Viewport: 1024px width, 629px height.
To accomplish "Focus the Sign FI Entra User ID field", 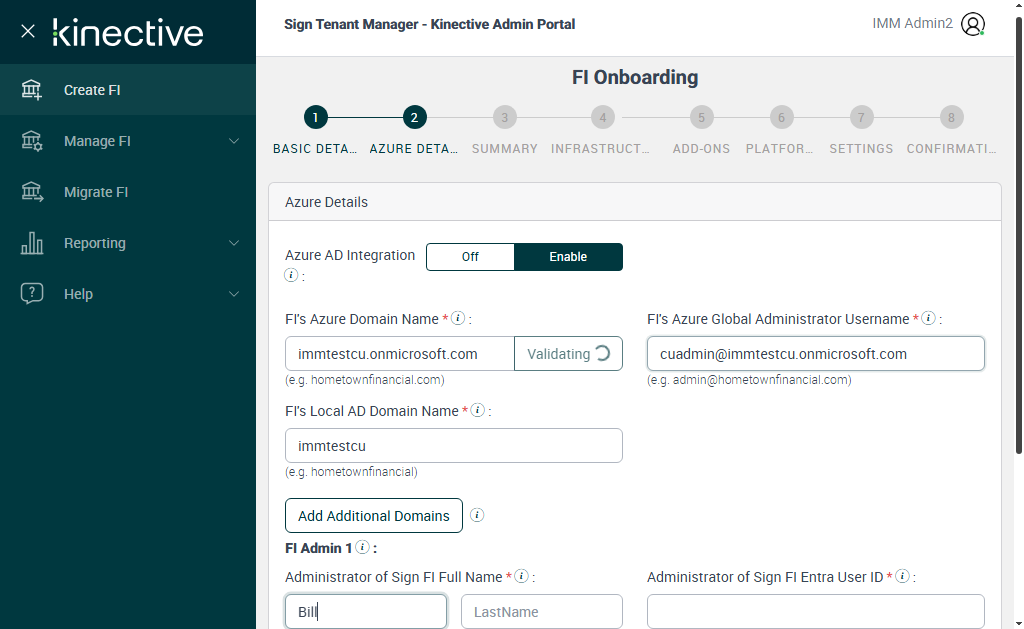I will click(816, 611).
